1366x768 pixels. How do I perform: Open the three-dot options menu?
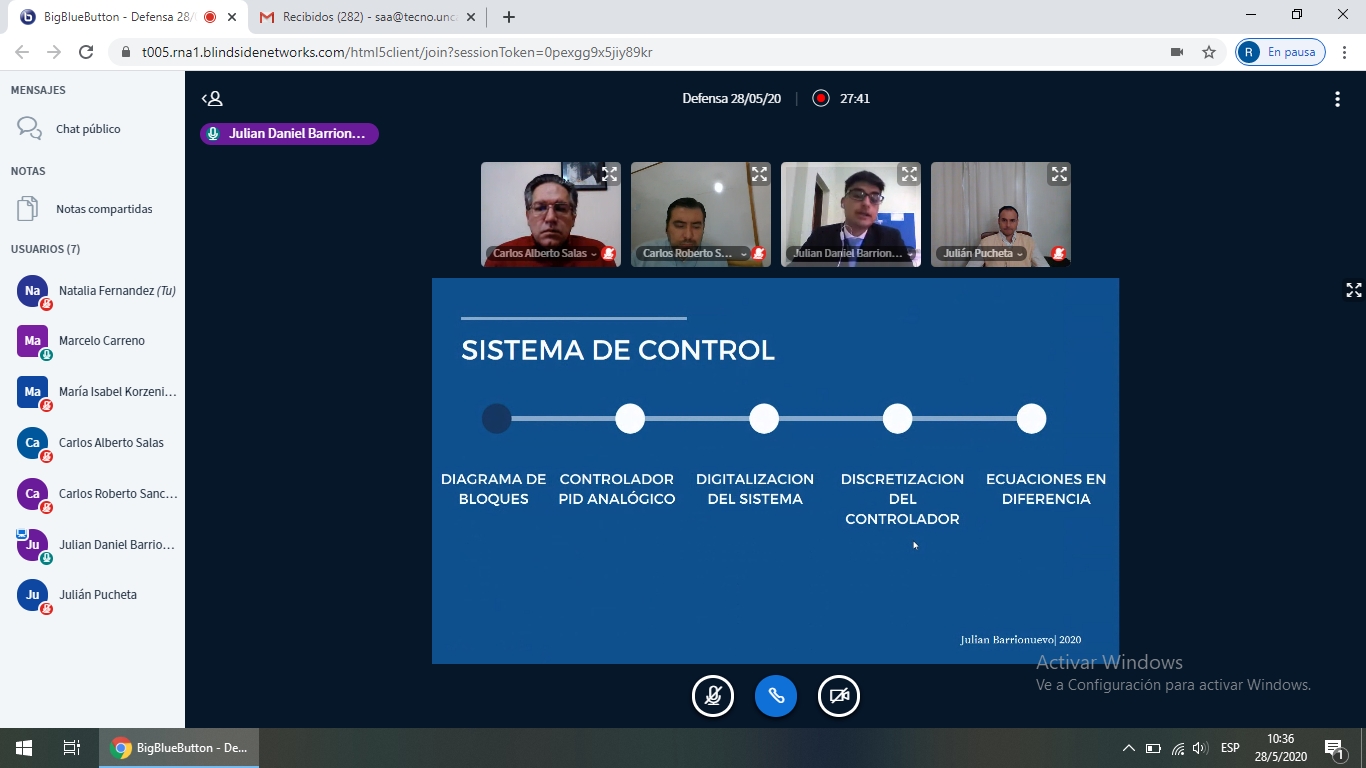[x=1337, y=99]
